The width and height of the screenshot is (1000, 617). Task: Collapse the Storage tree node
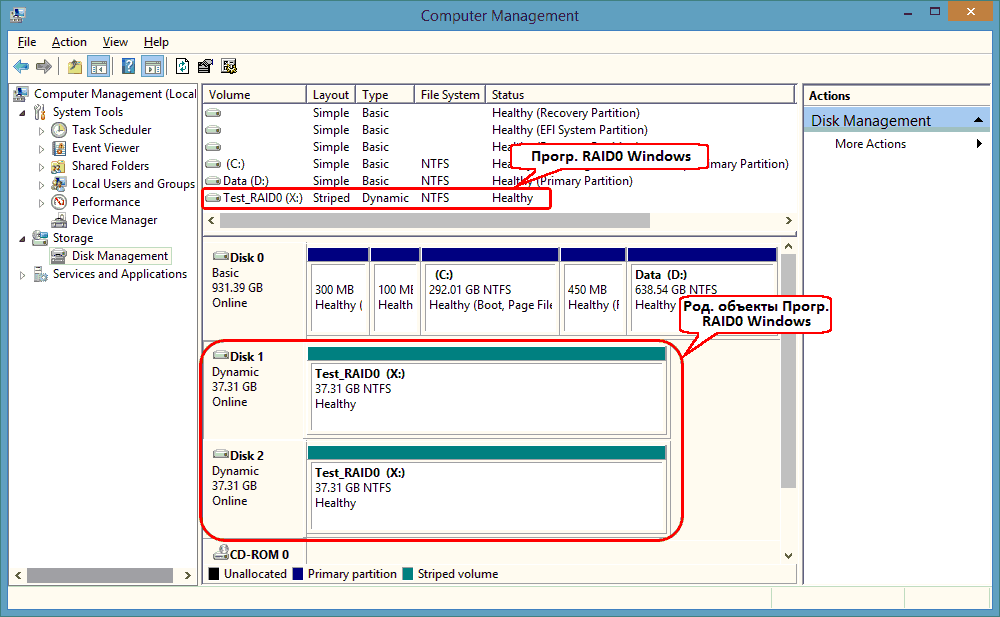[x=23, y=239]
